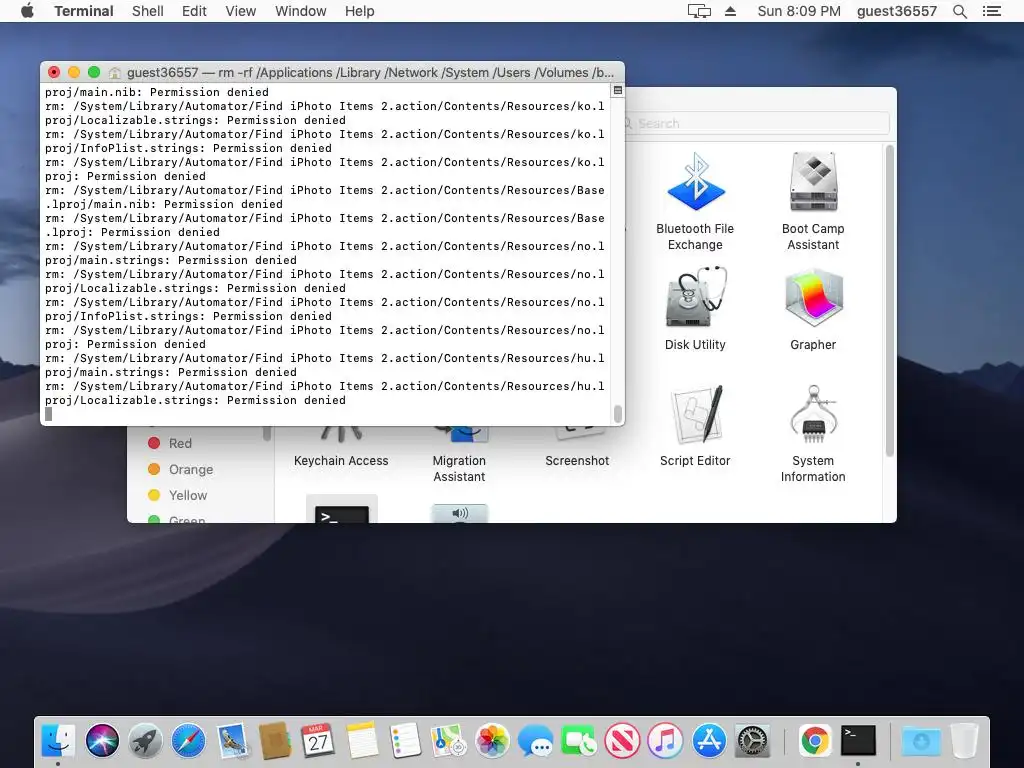1024x768 pixels.
Task: Open Safari from the Dock
Action: [188, 741]
